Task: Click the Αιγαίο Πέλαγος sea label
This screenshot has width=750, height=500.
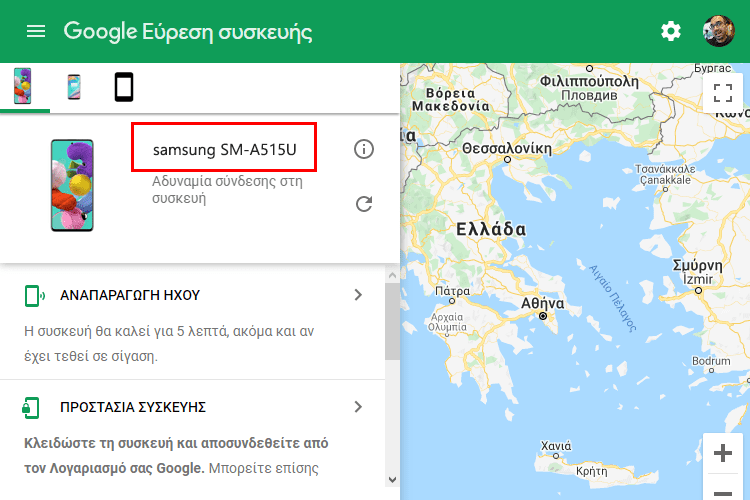Action: (613, 298)
